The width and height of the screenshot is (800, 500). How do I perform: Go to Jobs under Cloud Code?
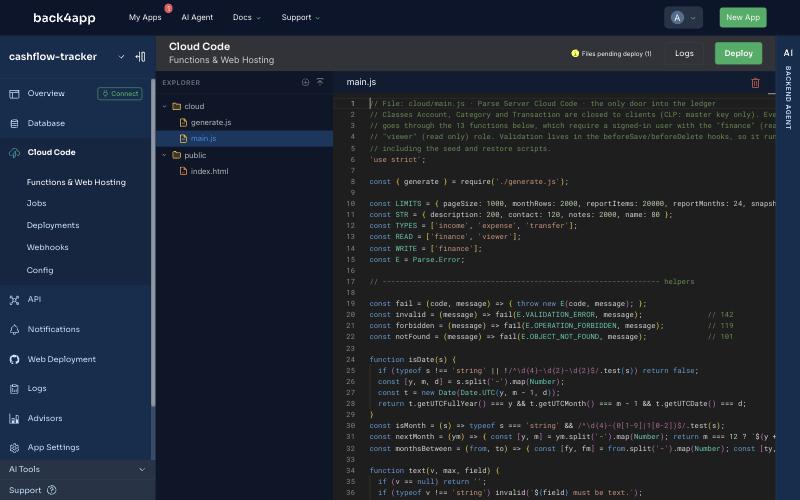click(x=36, y=203)
